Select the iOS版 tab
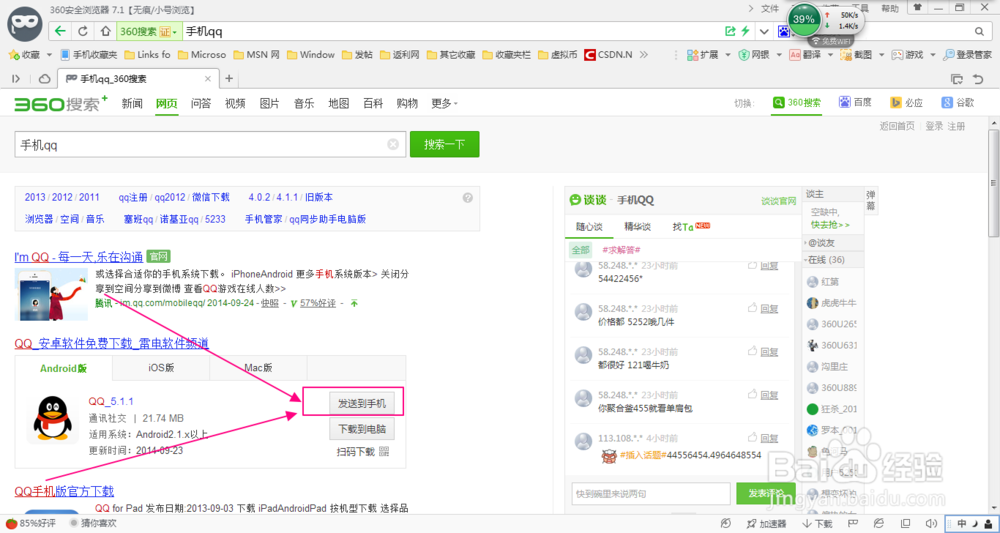1000x533 pixels. click(x=161, y=368)
